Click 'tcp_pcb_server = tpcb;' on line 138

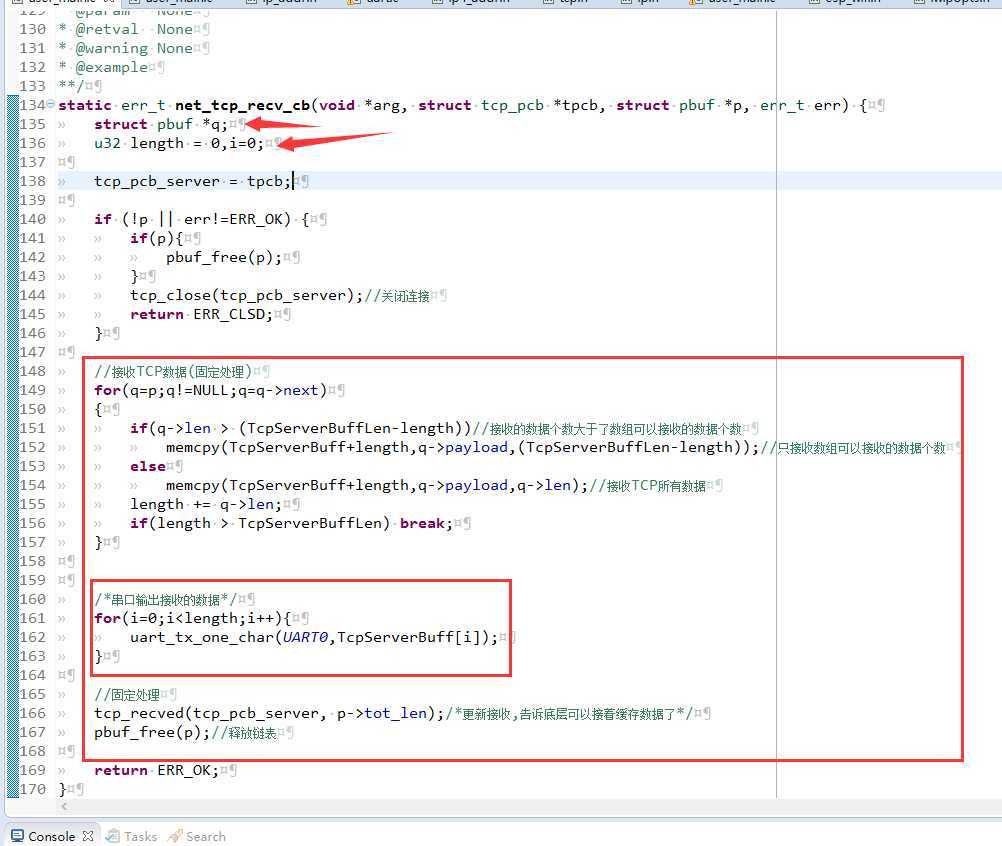pos(192,181)
